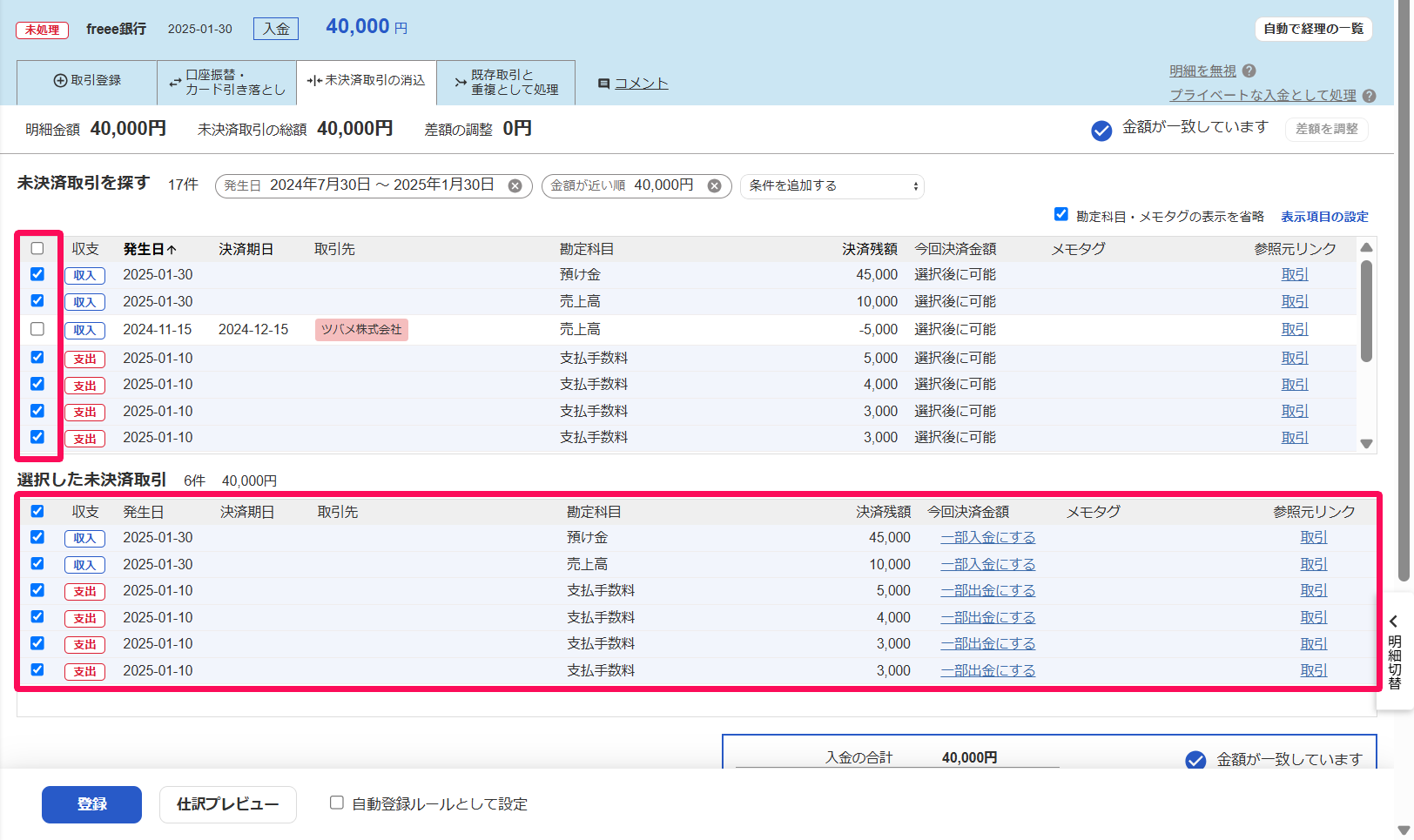The image size is (1414, 840).
Task: Click the search list's scroll-up arrow
Action: point(1366,247)
